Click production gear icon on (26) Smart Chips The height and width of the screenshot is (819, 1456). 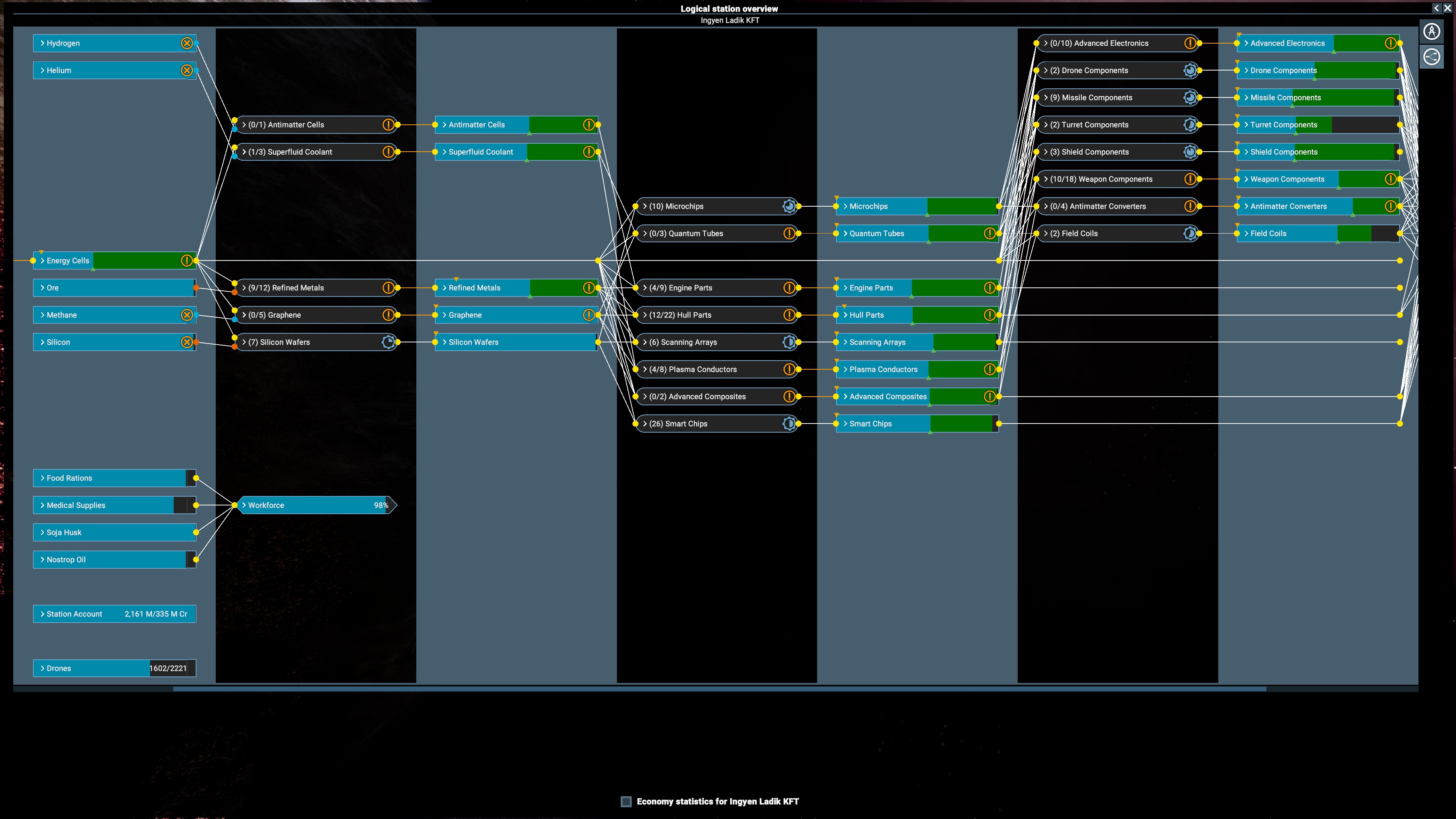pos(789,424)
